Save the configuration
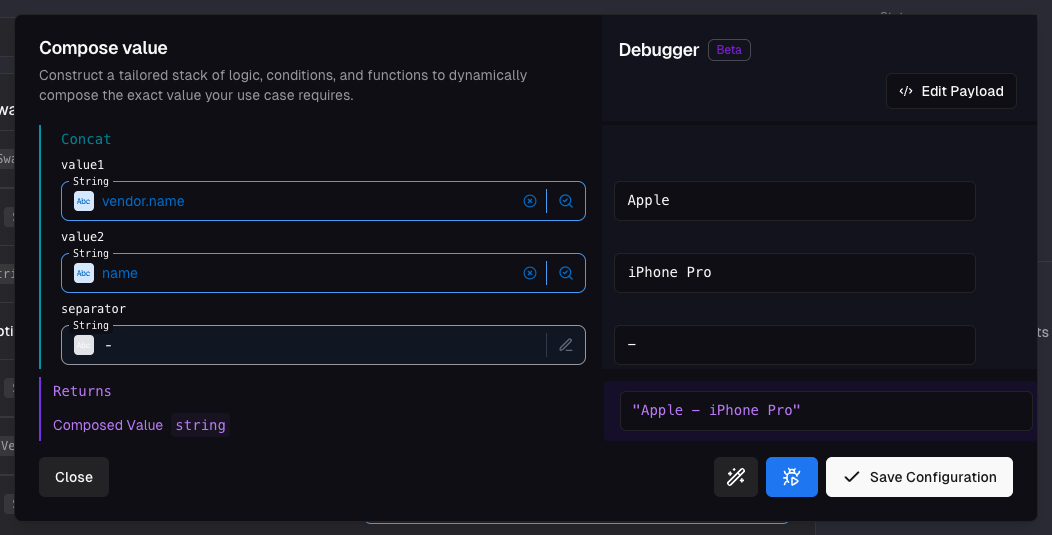 (x=919, y=477)
